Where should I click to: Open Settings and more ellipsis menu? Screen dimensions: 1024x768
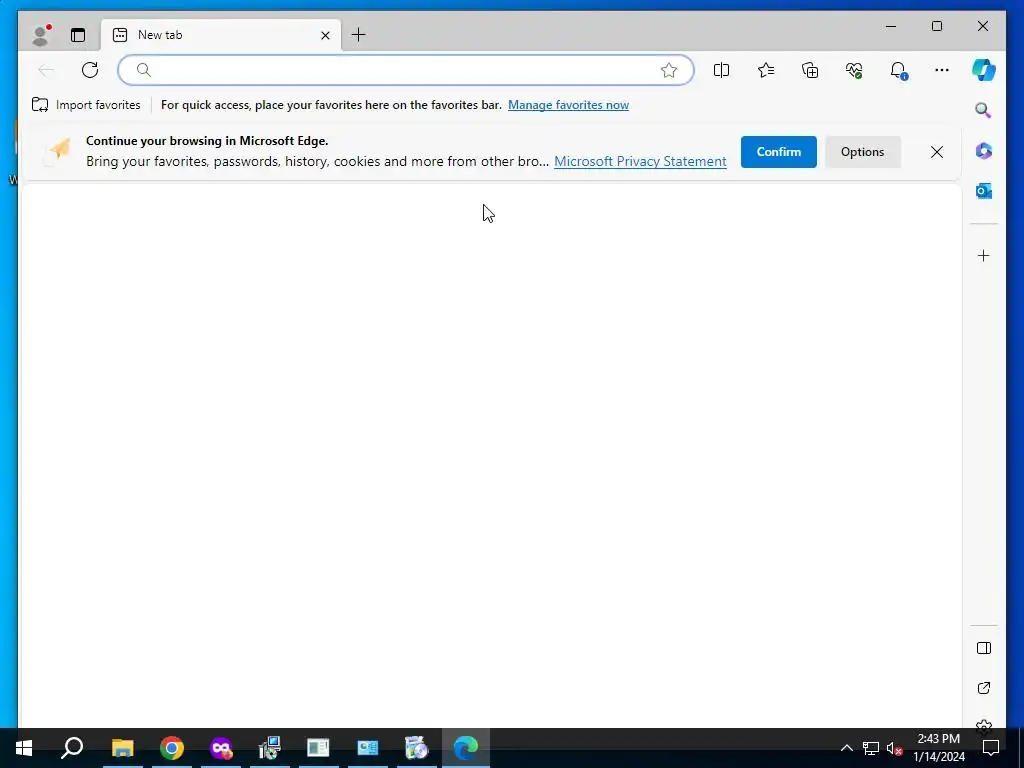click(x=942, y=70)
